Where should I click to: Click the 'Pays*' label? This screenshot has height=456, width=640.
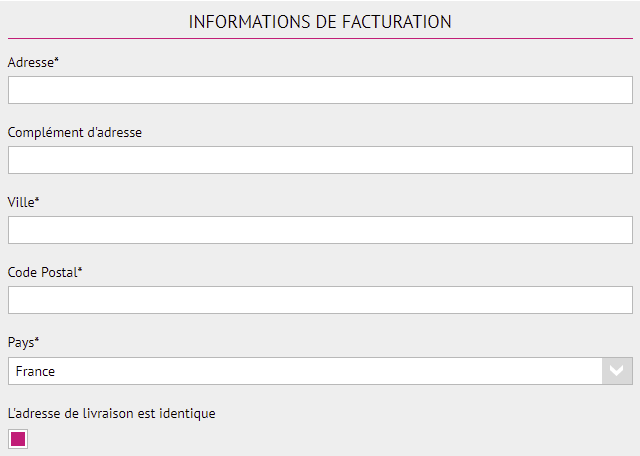point(23,342)
